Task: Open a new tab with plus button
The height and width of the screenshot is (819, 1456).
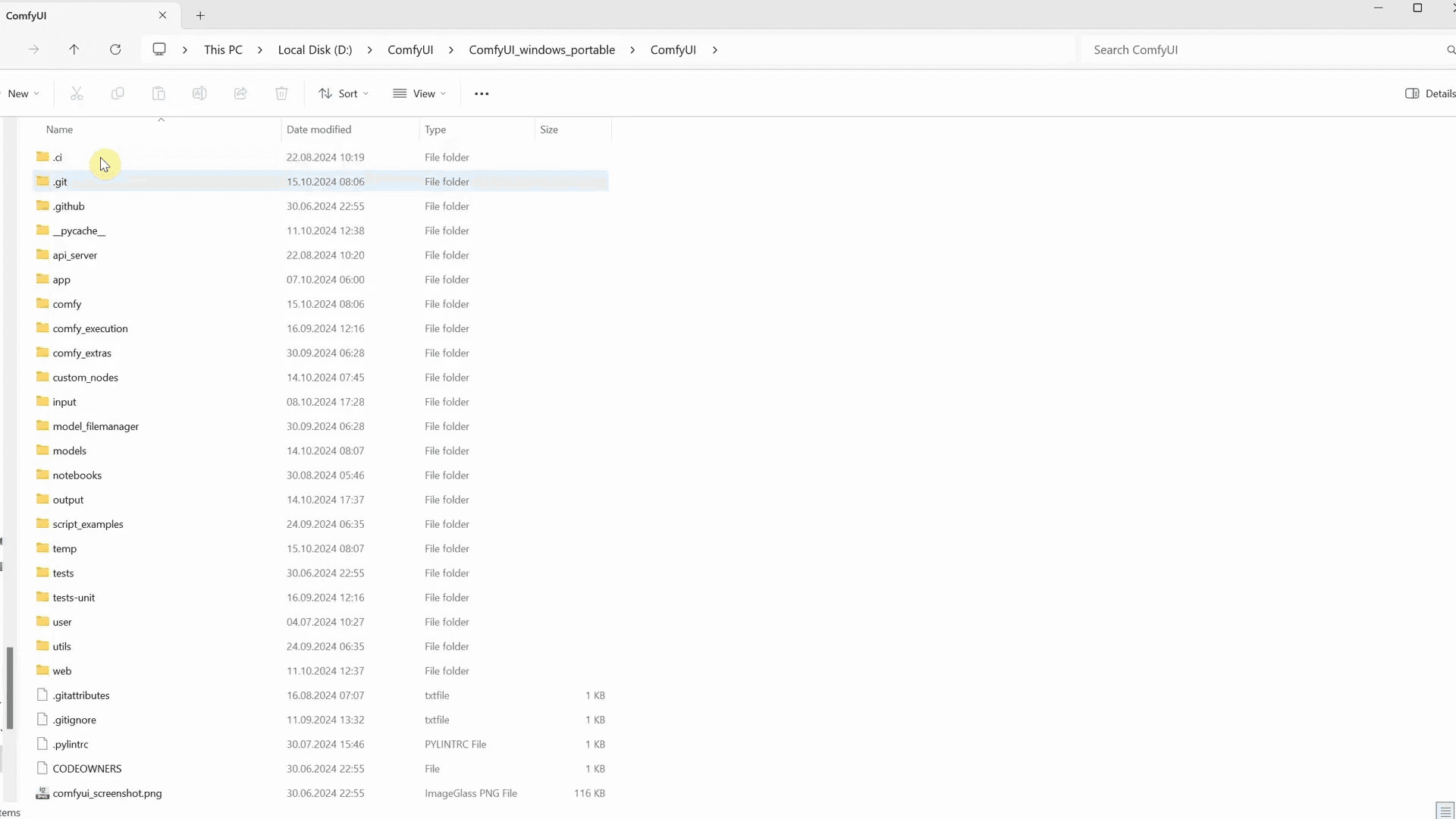Action: click(200, 15)
